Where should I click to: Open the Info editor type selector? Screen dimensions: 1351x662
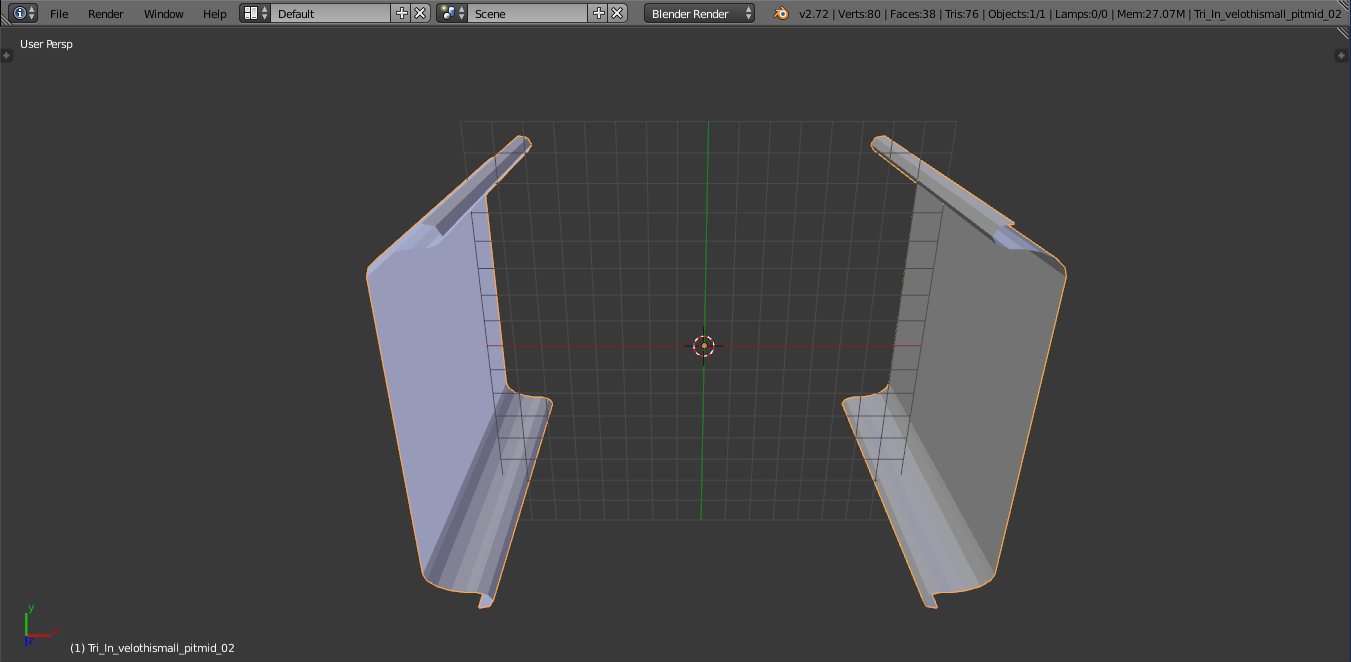24,13
